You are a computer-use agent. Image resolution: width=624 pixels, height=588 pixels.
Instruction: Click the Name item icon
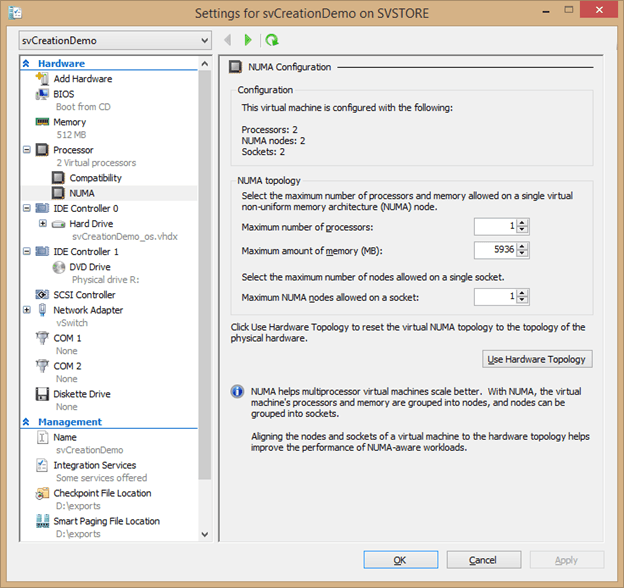click(42, 437)
